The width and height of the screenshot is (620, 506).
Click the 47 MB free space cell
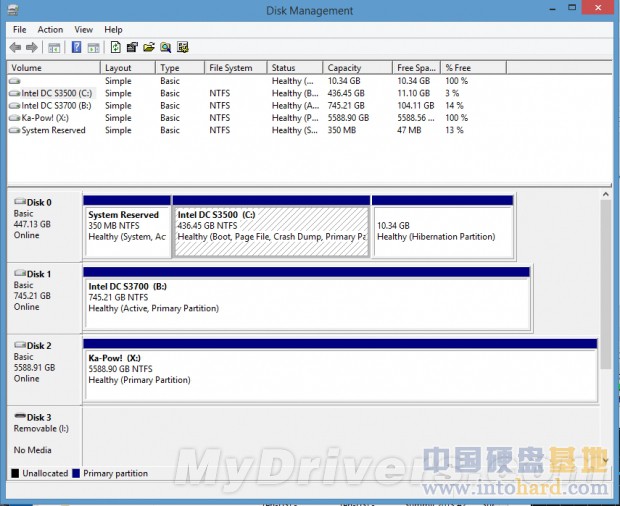(x=409, y=130)
